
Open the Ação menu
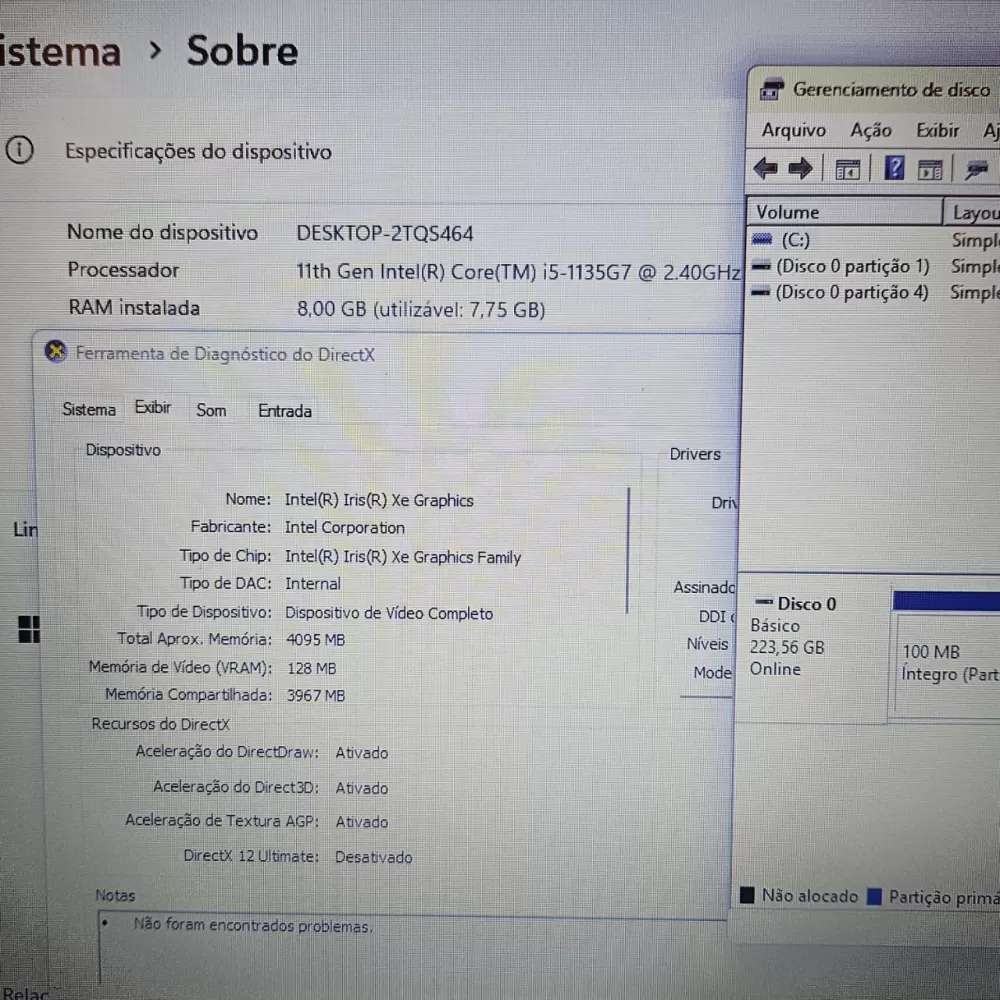(870, 131)
